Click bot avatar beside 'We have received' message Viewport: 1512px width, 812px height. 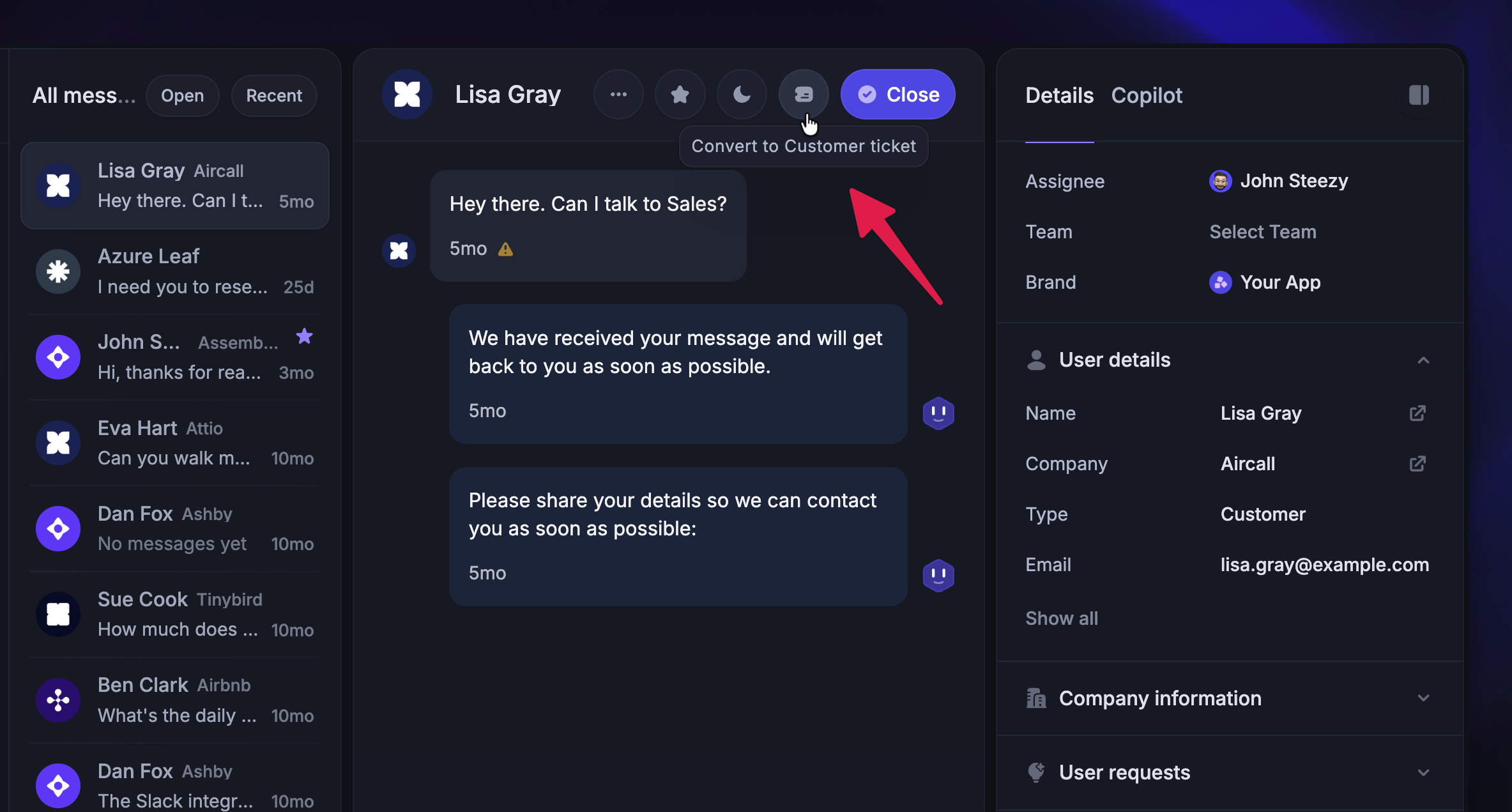[x=938, y=413]
